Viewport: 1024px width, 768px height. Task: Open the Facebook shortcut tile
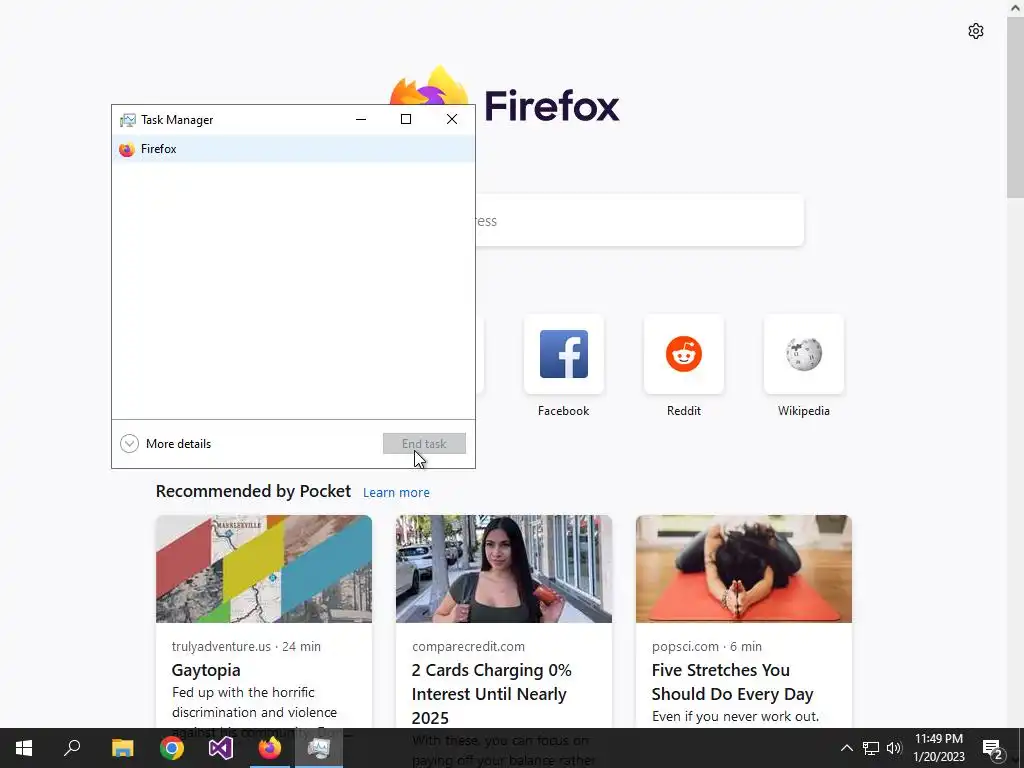[564, 354]
